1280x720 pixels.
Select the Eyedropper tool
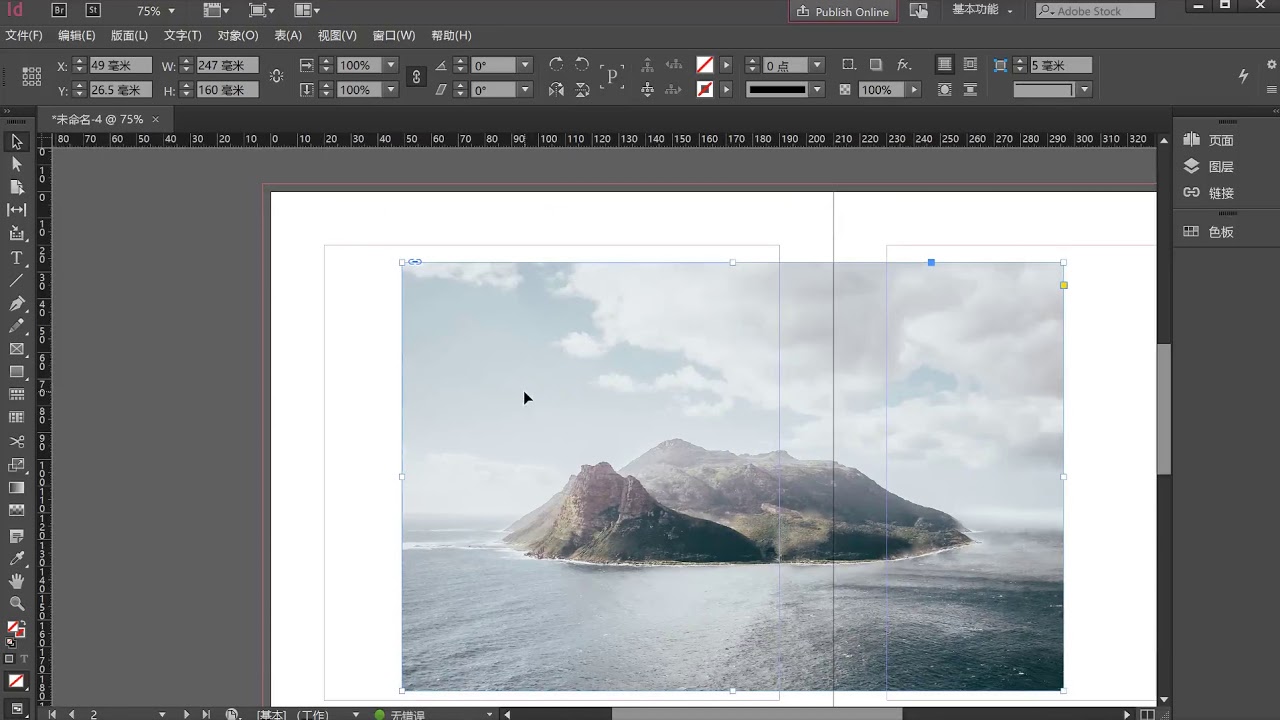tap(16, 559)
